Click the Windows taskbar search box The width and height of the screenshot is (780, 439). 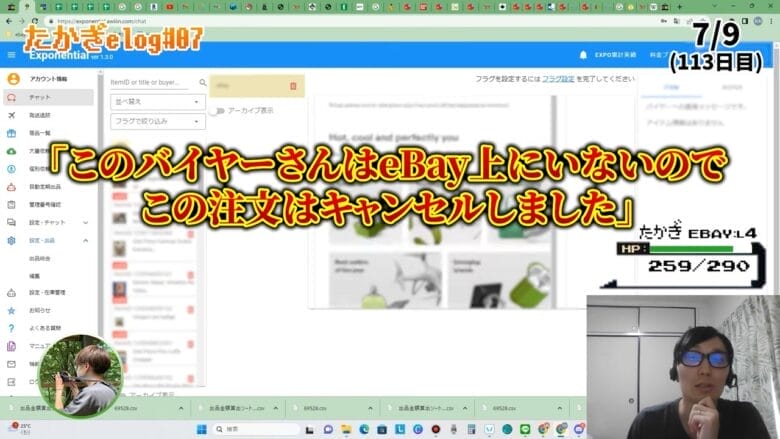[256, 429]
